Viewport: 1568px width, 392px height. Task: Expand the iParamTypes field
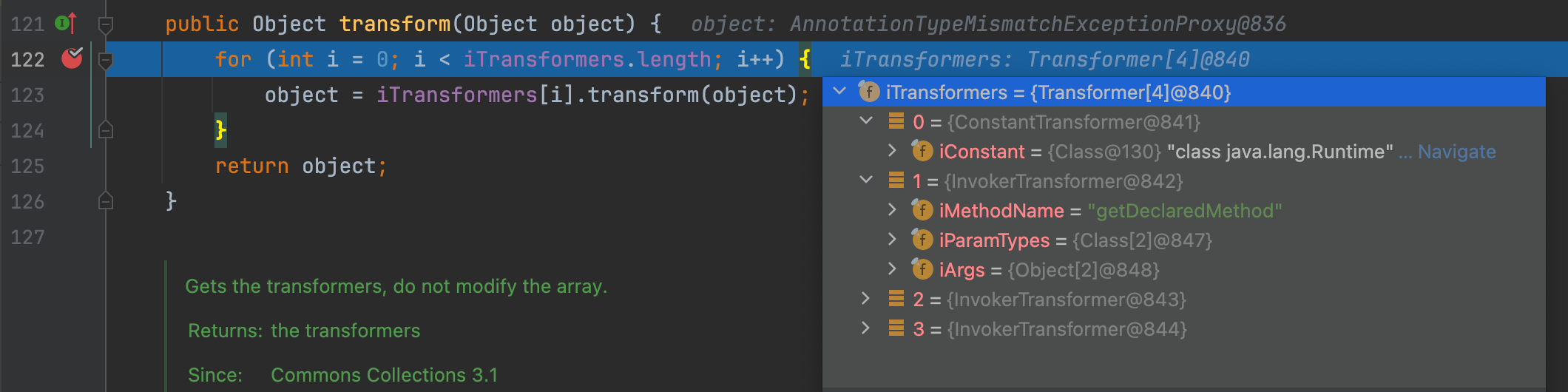pos(893,240)
